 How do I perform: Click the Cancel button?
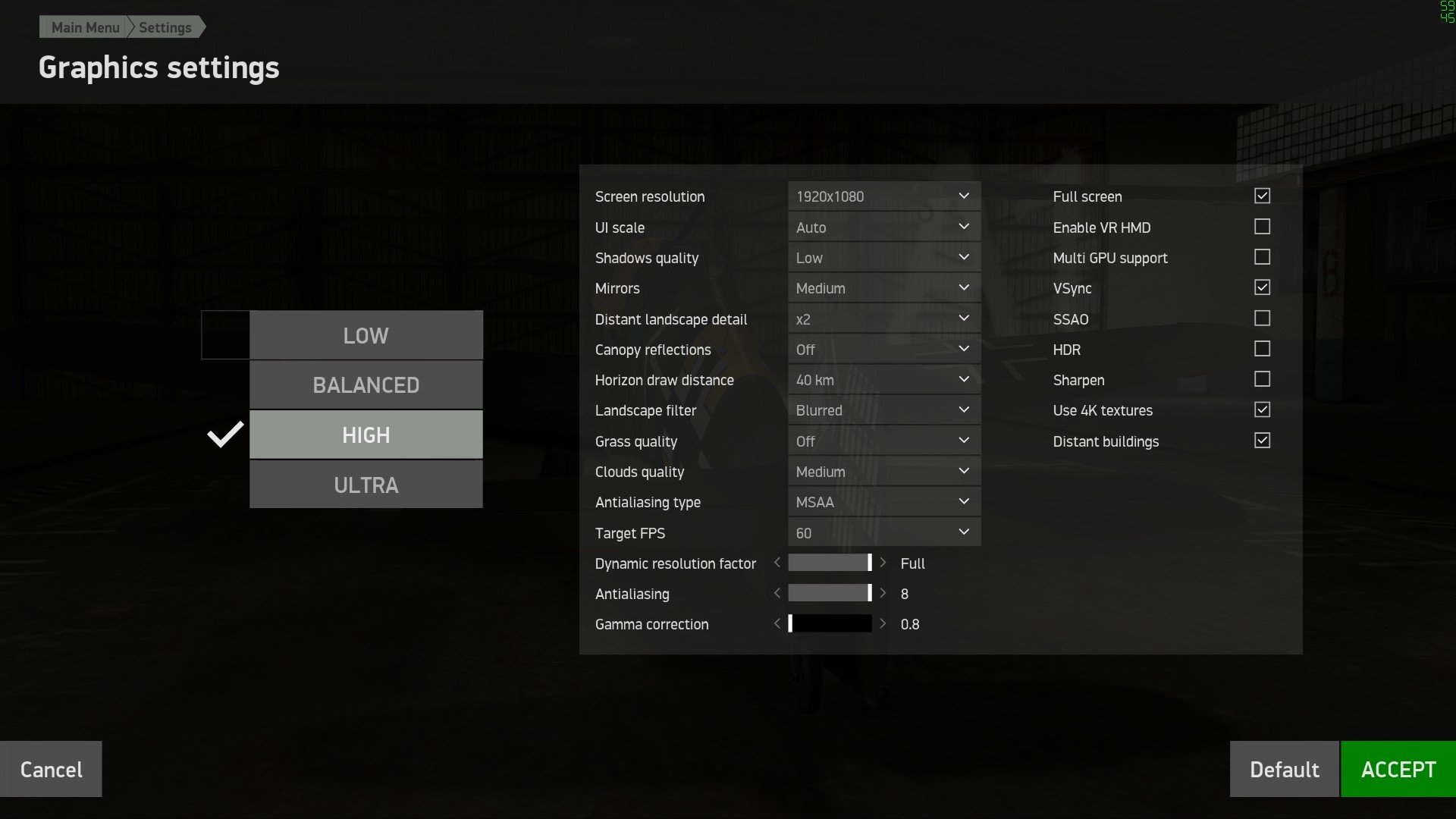(51, 769)
